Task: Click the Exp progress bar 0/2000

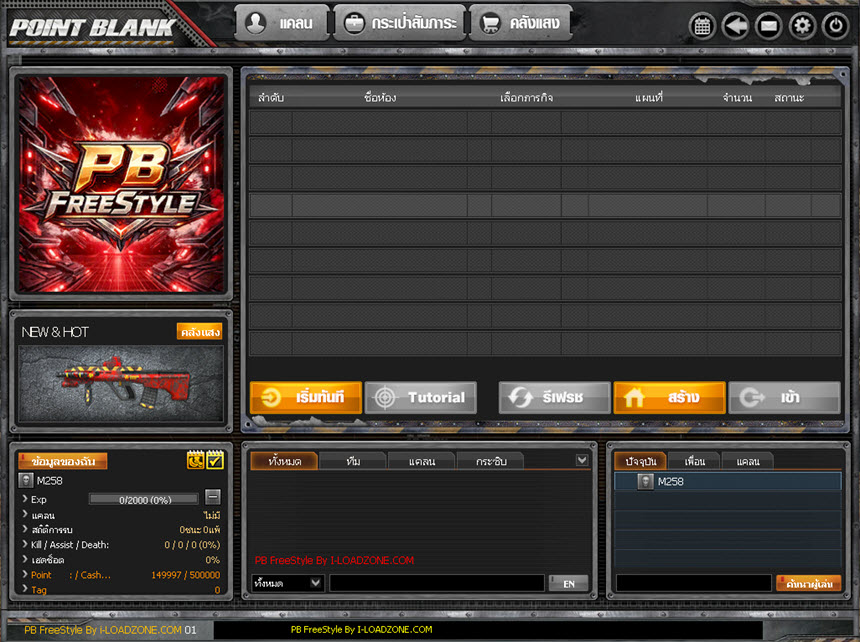Action: pos(144,499)
